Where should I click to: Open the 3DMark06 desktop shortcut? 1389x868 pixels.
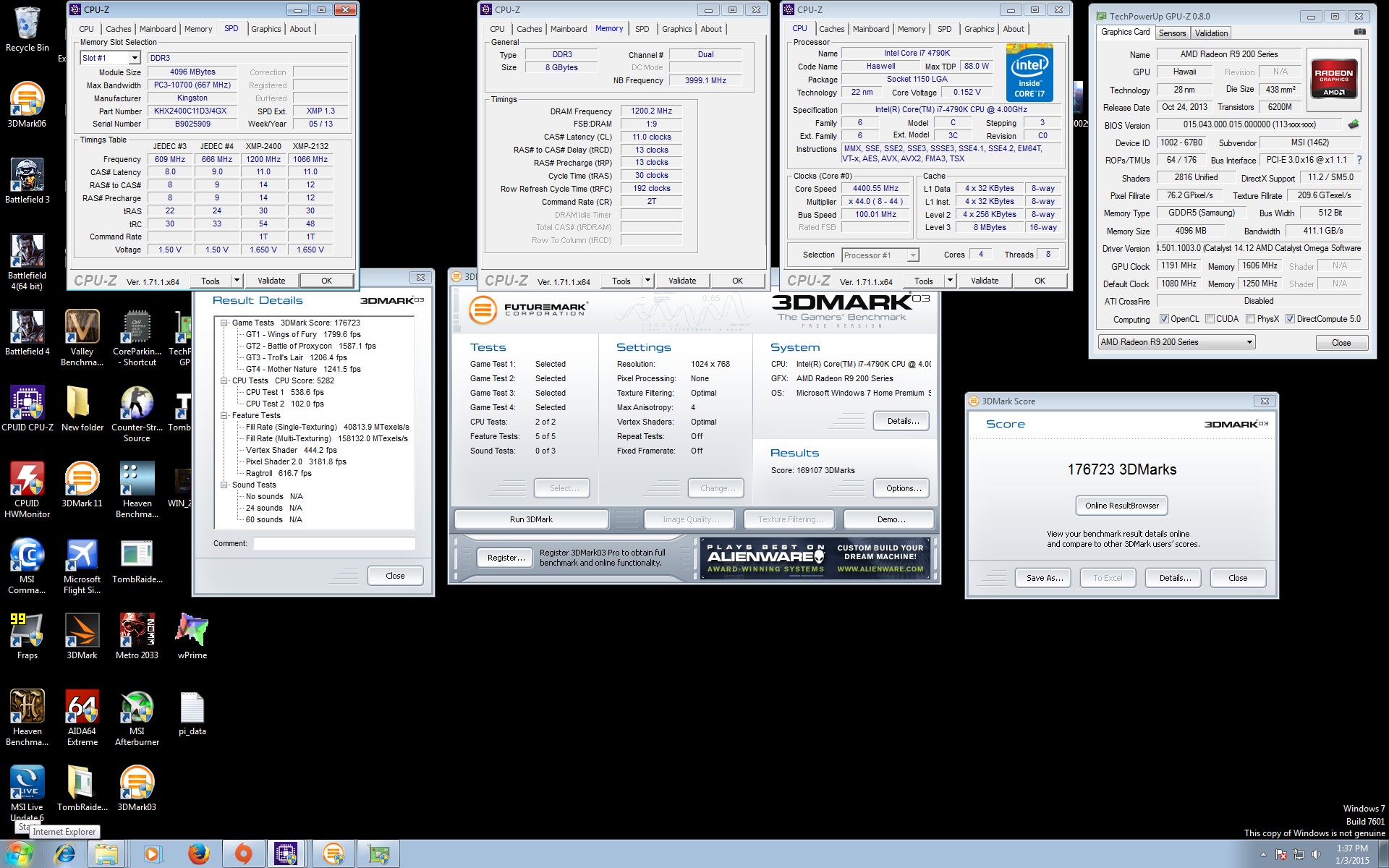pos(27,105)
